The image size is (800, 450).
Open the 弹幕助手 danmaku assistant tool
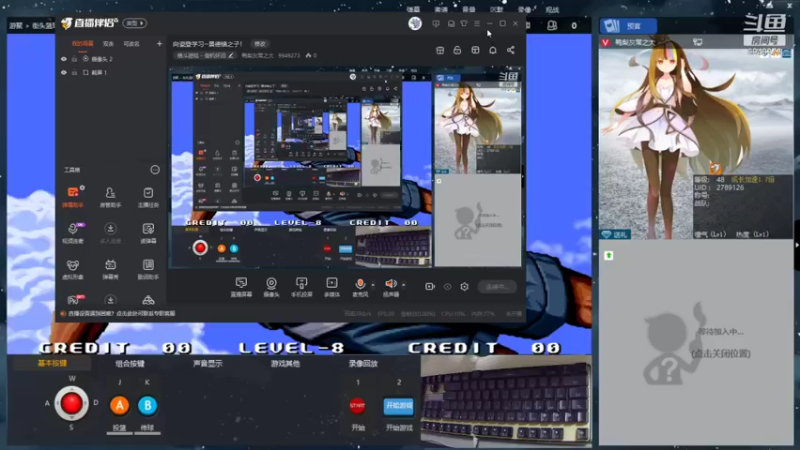click(x=73, y=196)
